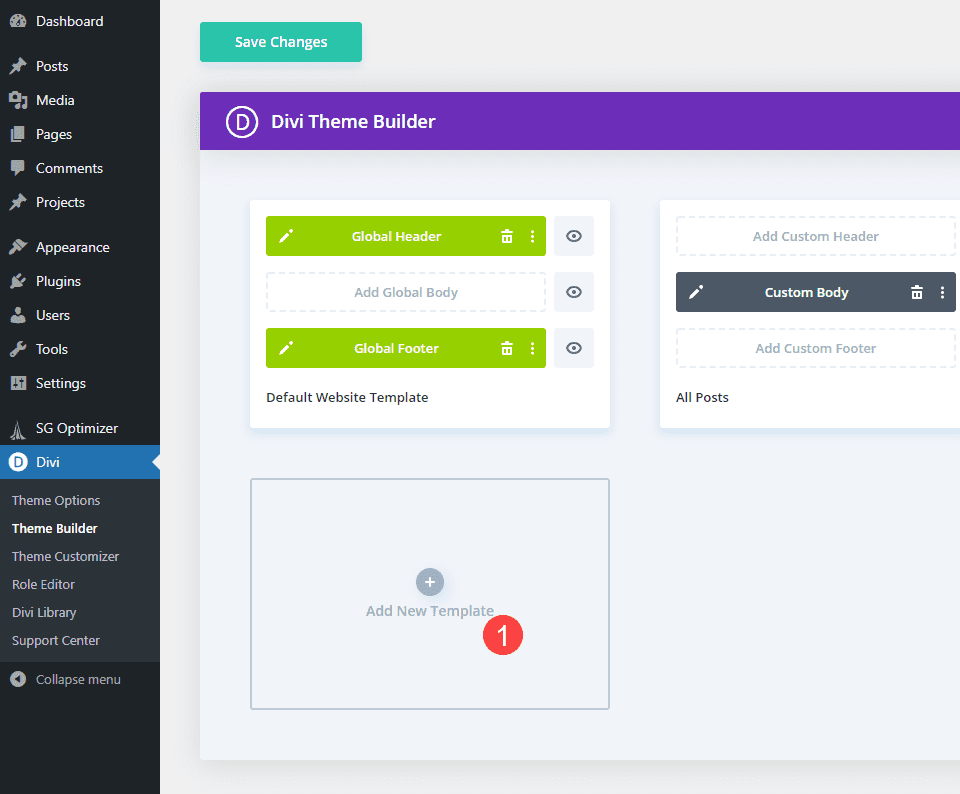Open Global Footer three-dot options menu
Viewport: 960px width, 794px height.
(x=533, y=348)
